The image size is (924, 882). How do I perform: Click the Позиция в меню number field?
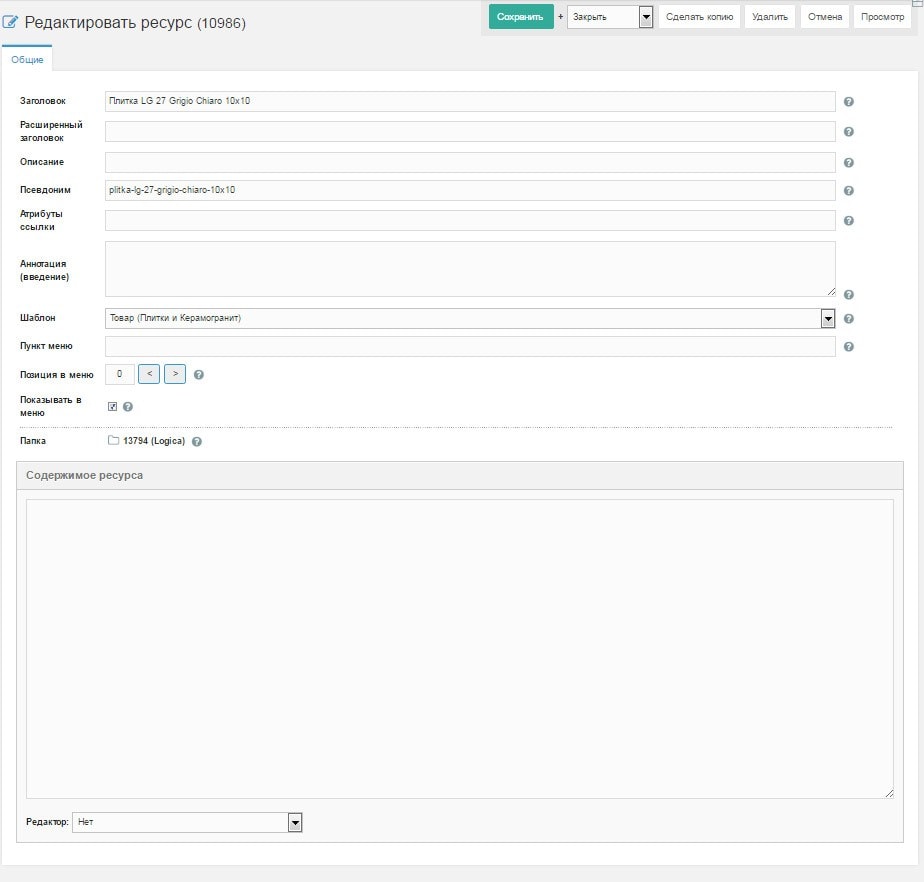coord(120,374)
